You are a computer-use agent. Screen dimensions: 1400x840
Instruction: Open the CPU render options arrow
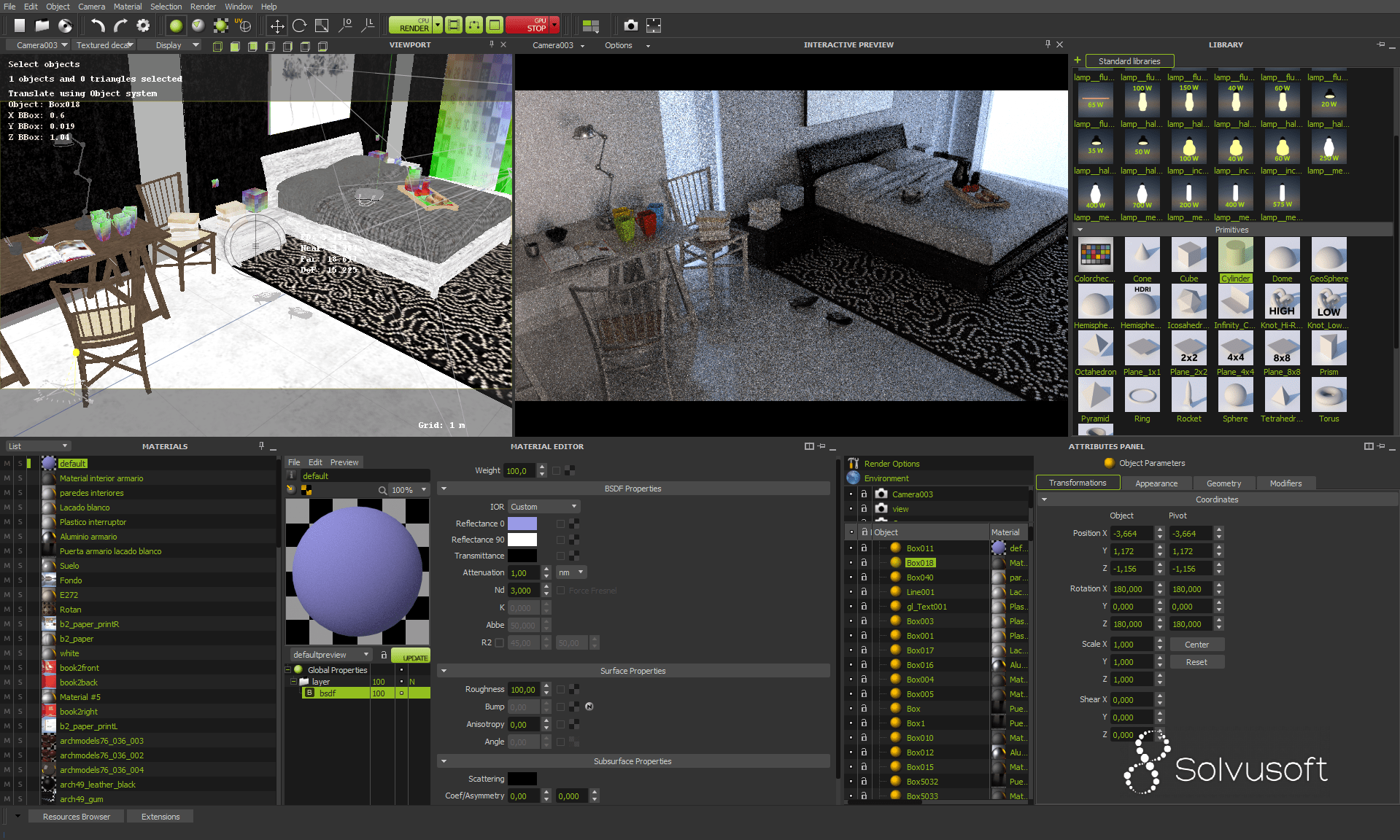[438, 26]
